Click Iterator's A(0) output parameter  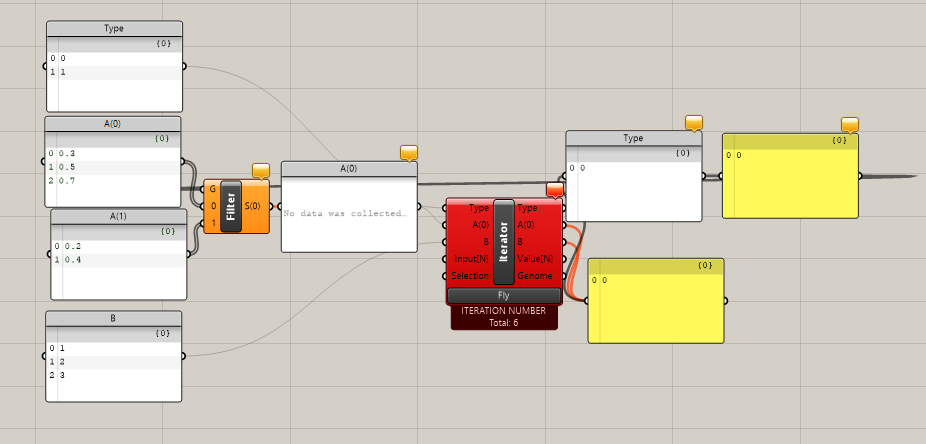click(x=526, y=224)
